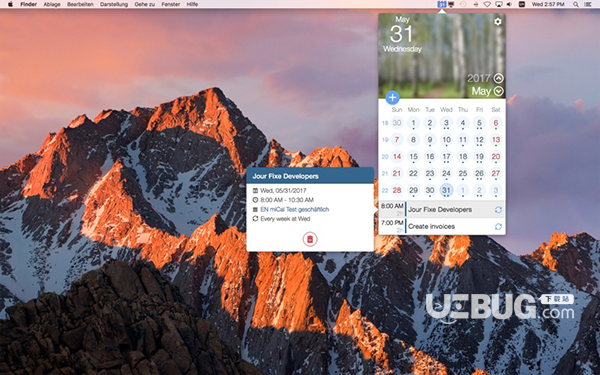600x375 pixels.
Task: Select May 6 in the calendar
Action: coord(496,123)
